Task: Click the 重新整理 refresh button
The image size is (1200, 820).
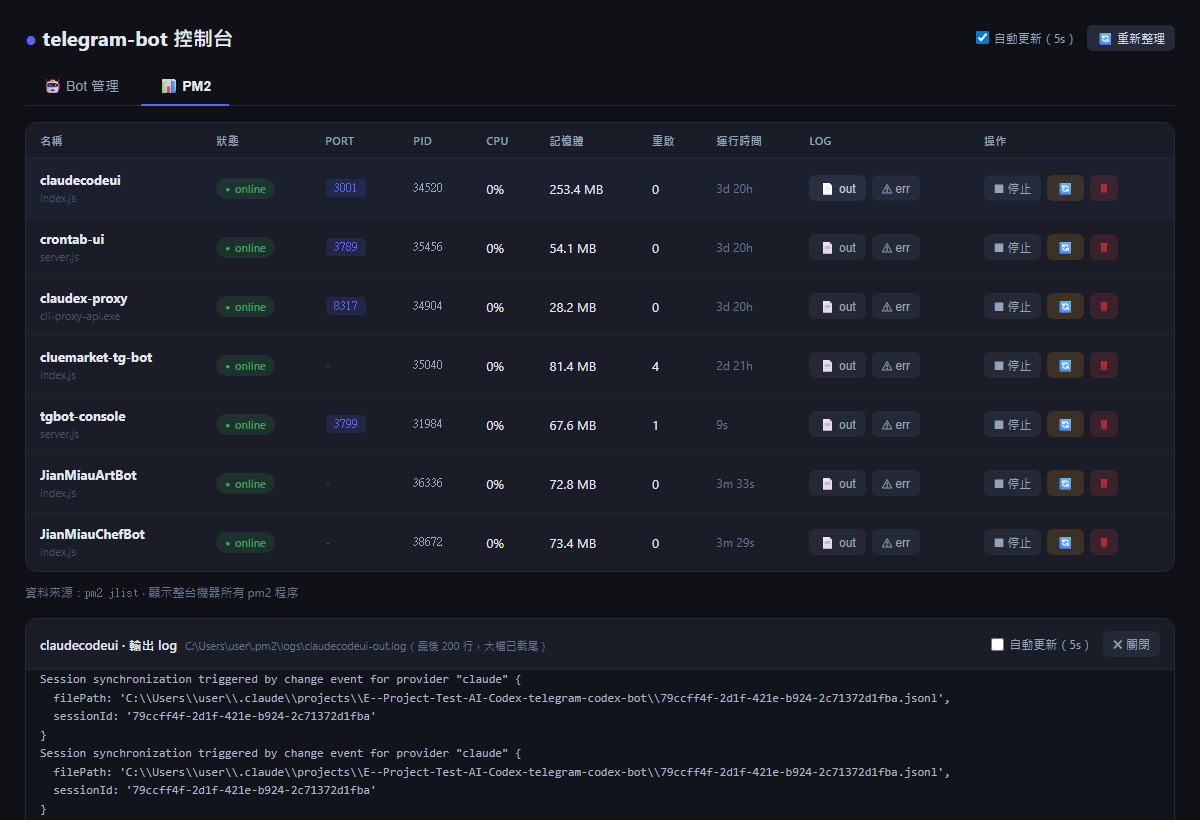Action: 1131,38
